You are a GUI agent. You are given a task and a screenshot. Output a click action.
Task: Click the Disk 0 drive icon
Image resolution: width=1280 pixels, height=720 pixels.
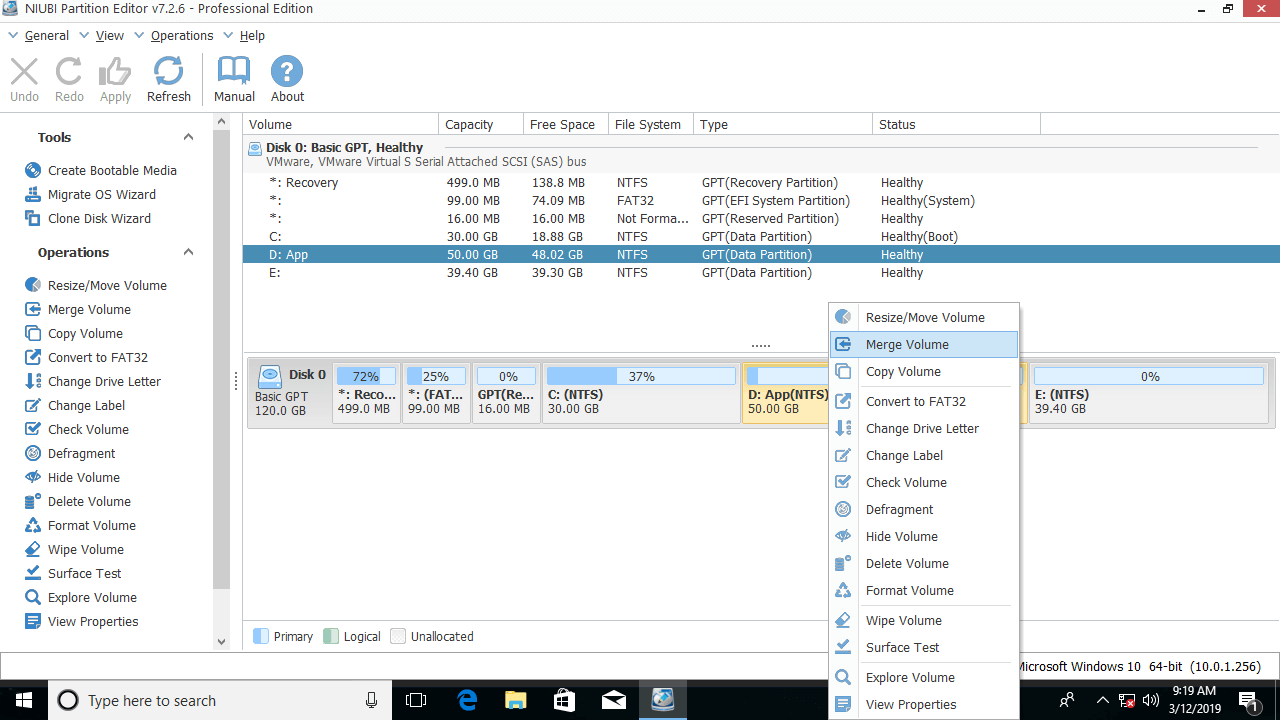[270, 376]
